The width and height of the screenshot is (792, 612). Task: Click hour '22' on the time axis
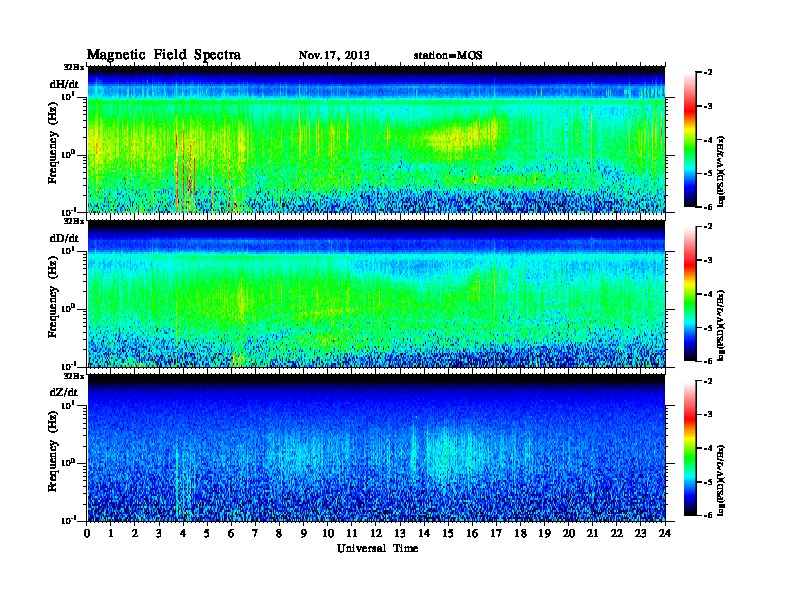[x=617, y=533]
